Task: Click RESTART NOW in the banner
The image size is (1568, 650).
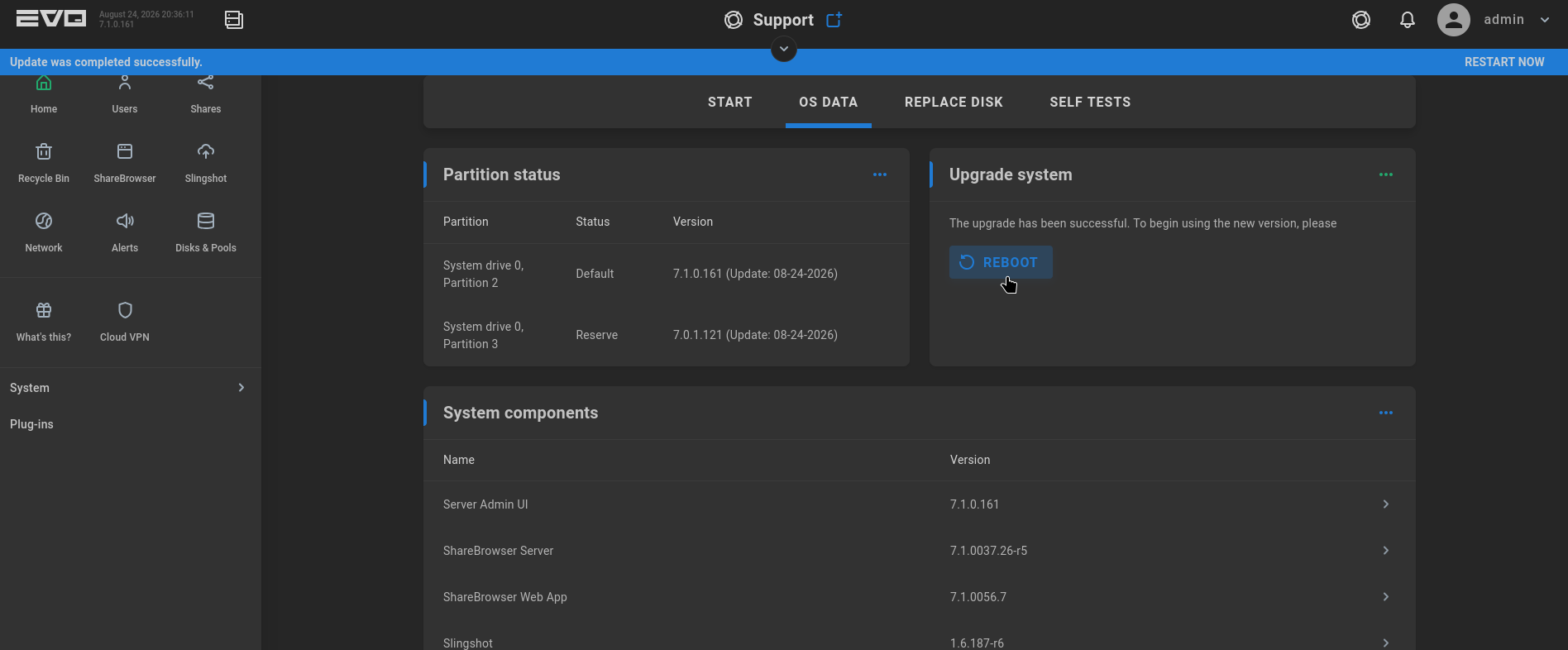Action: pos(1504,62)
